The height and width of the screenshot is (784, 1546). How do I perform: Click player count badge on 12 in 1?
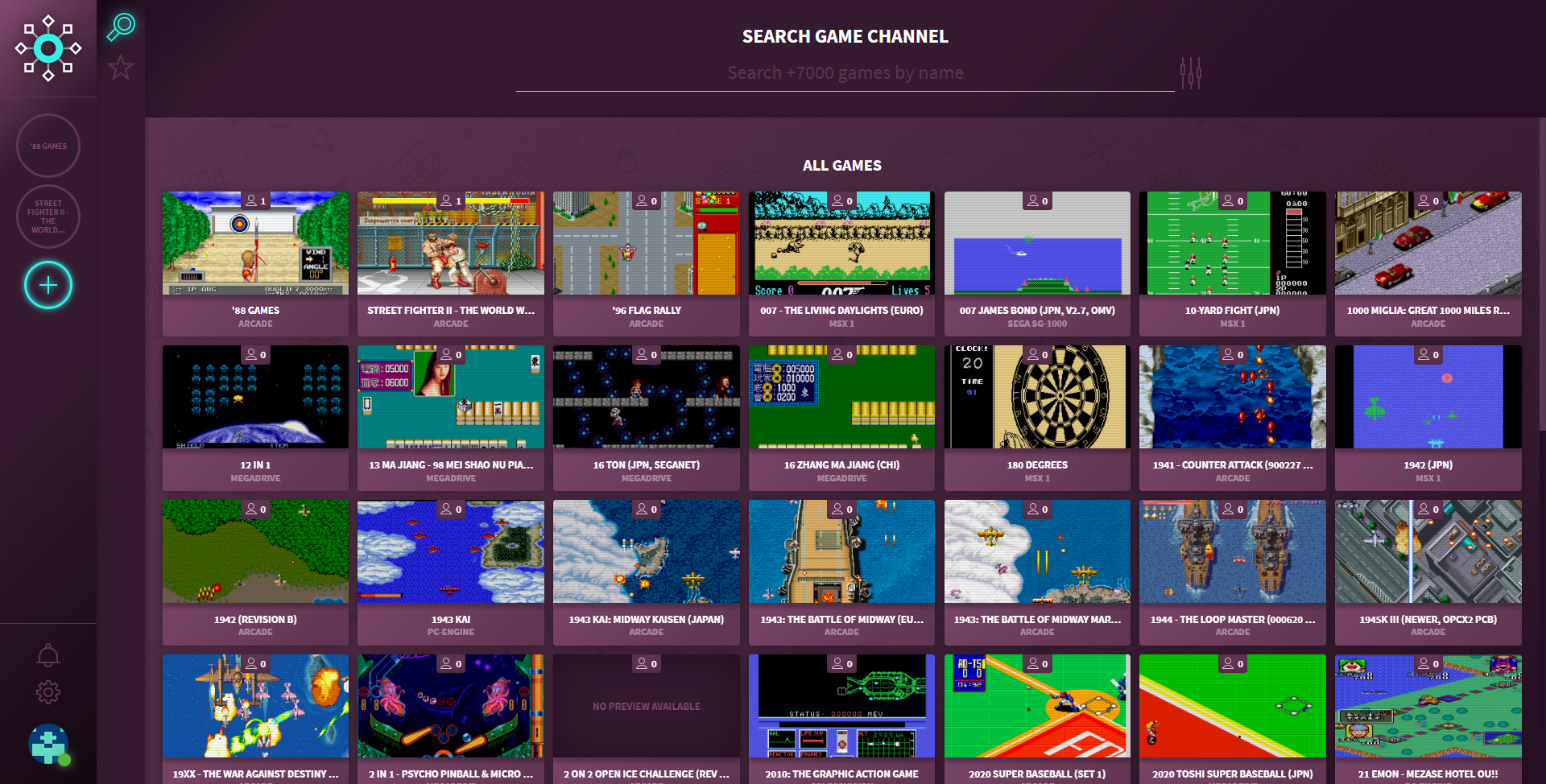[256, 354]
